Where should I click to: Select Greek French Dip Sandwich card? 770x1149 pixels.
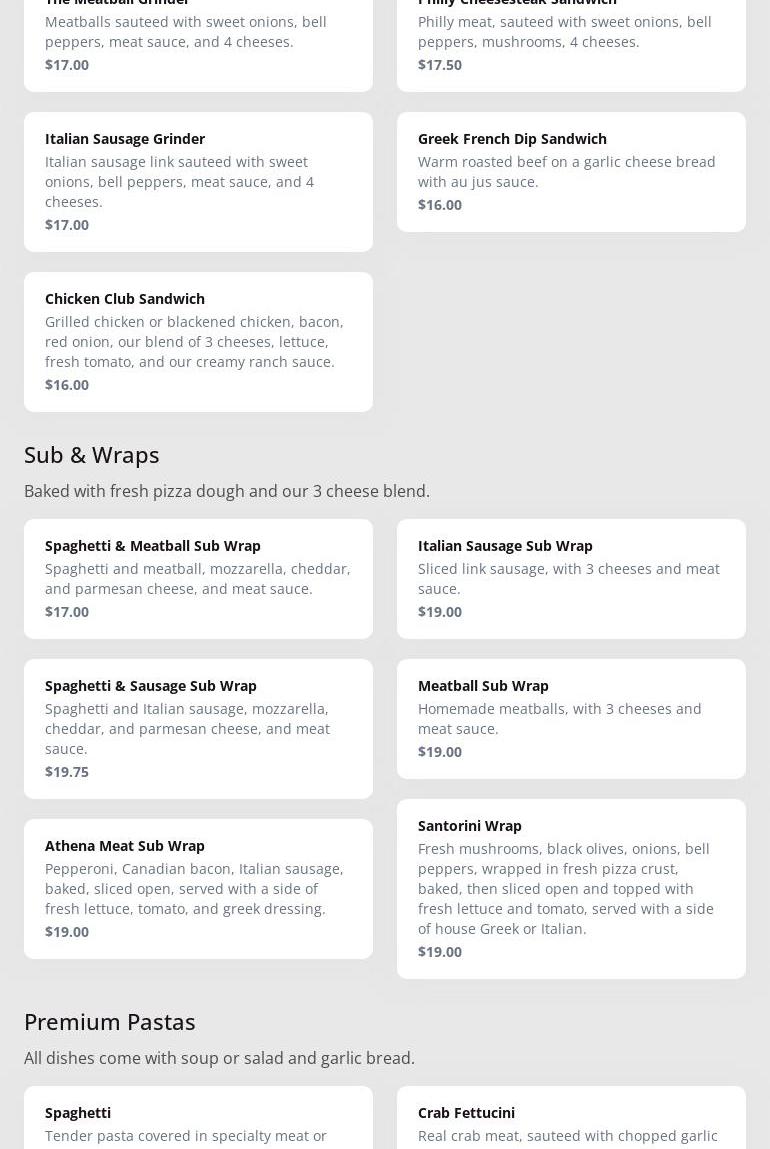[571, 171]
